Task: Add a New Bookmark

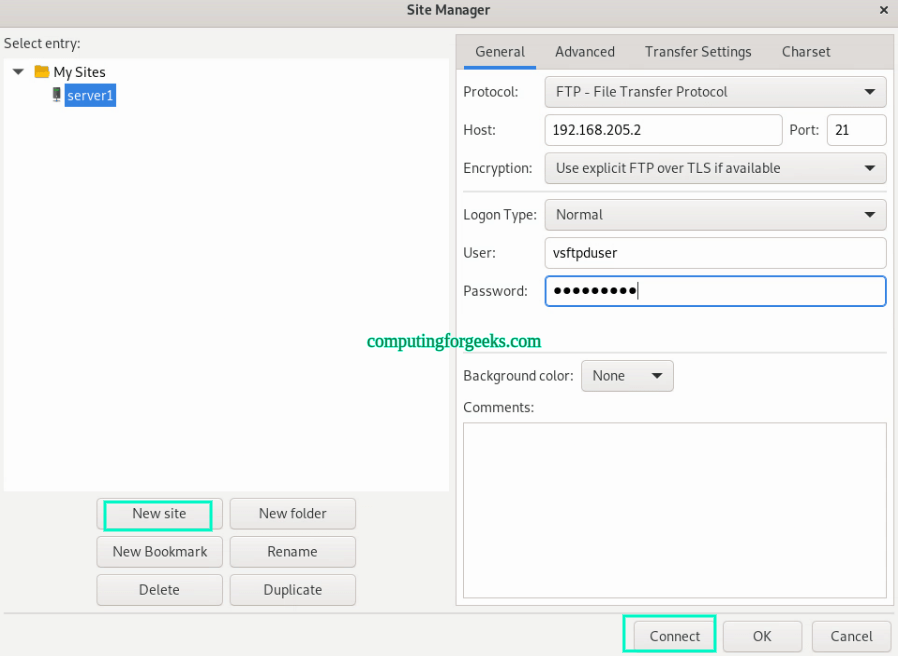Action: pyautogui.click(x=159, y=551)
